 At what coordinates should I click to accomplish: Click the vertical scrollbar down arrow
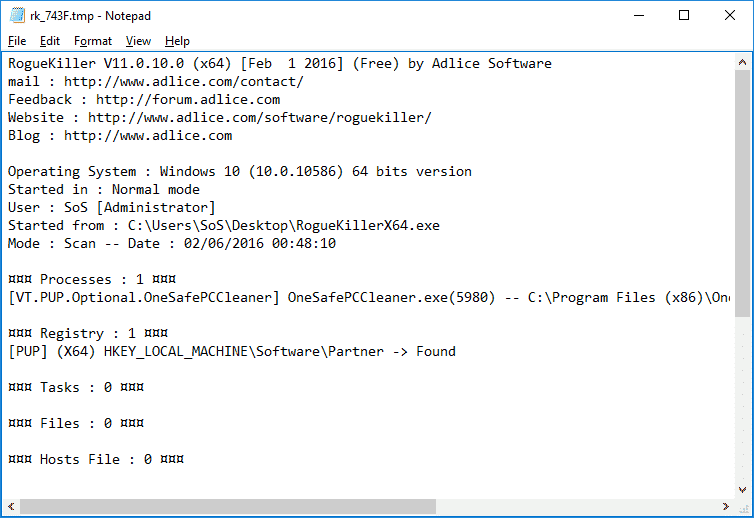tap(742, 489)
